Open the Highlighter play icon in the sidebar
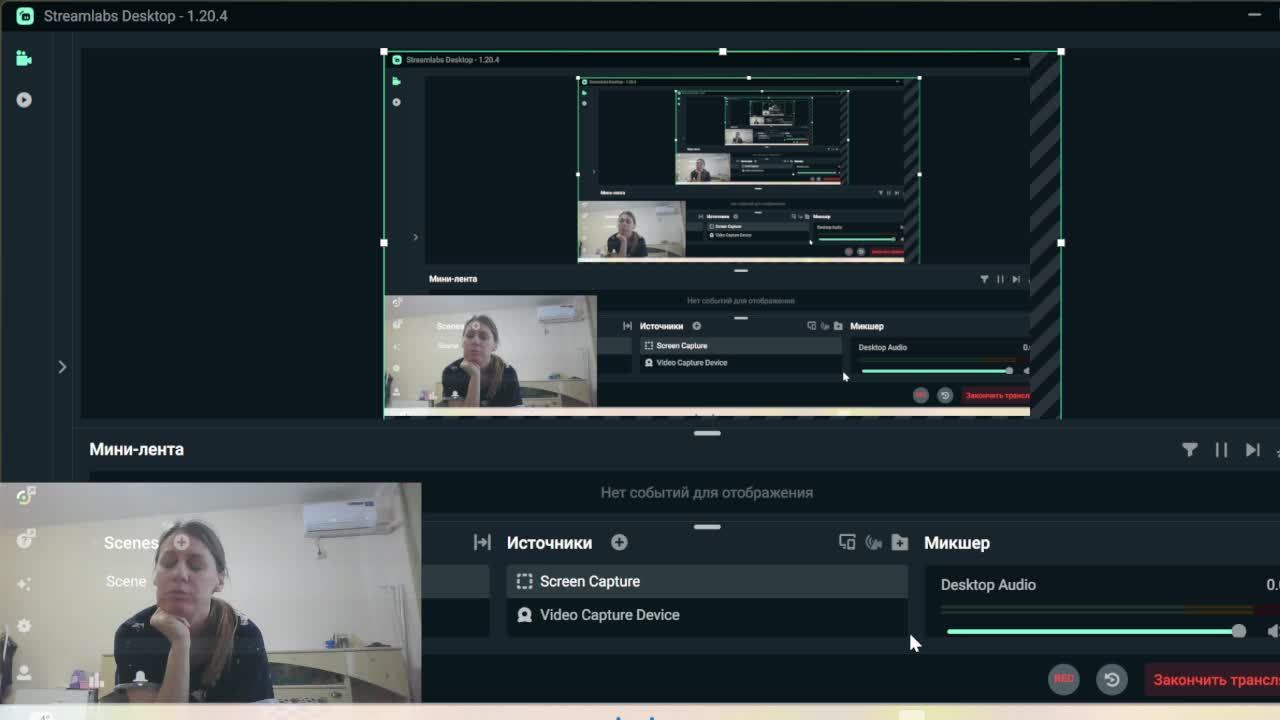This screenshot has width=1280, height=720. [x=24, y=100]
